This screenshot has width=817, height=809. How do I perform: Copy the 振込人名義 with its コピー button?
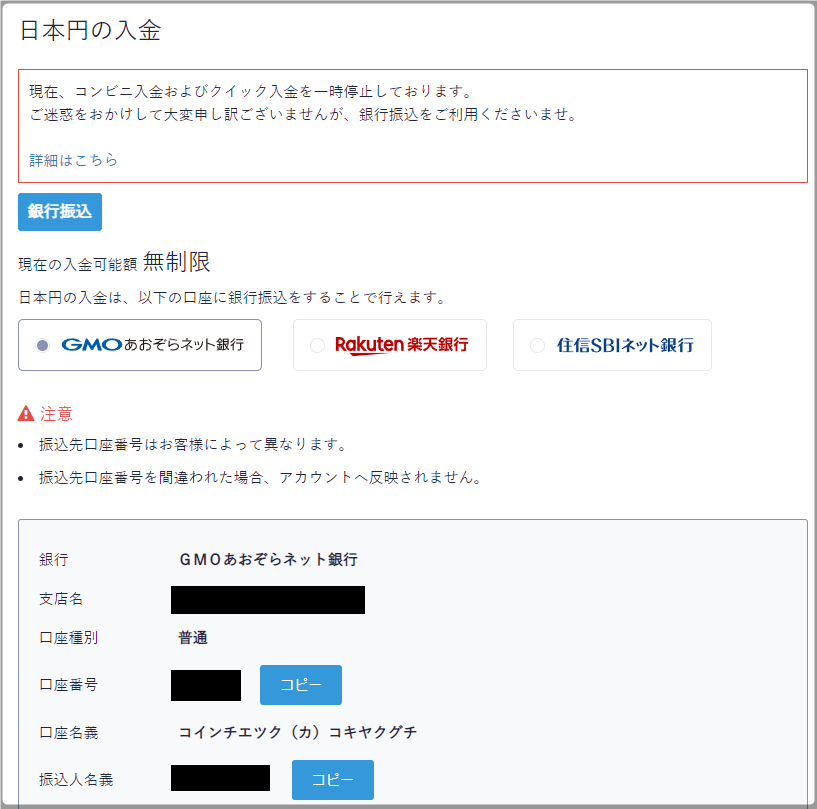(x=333, y=780)
